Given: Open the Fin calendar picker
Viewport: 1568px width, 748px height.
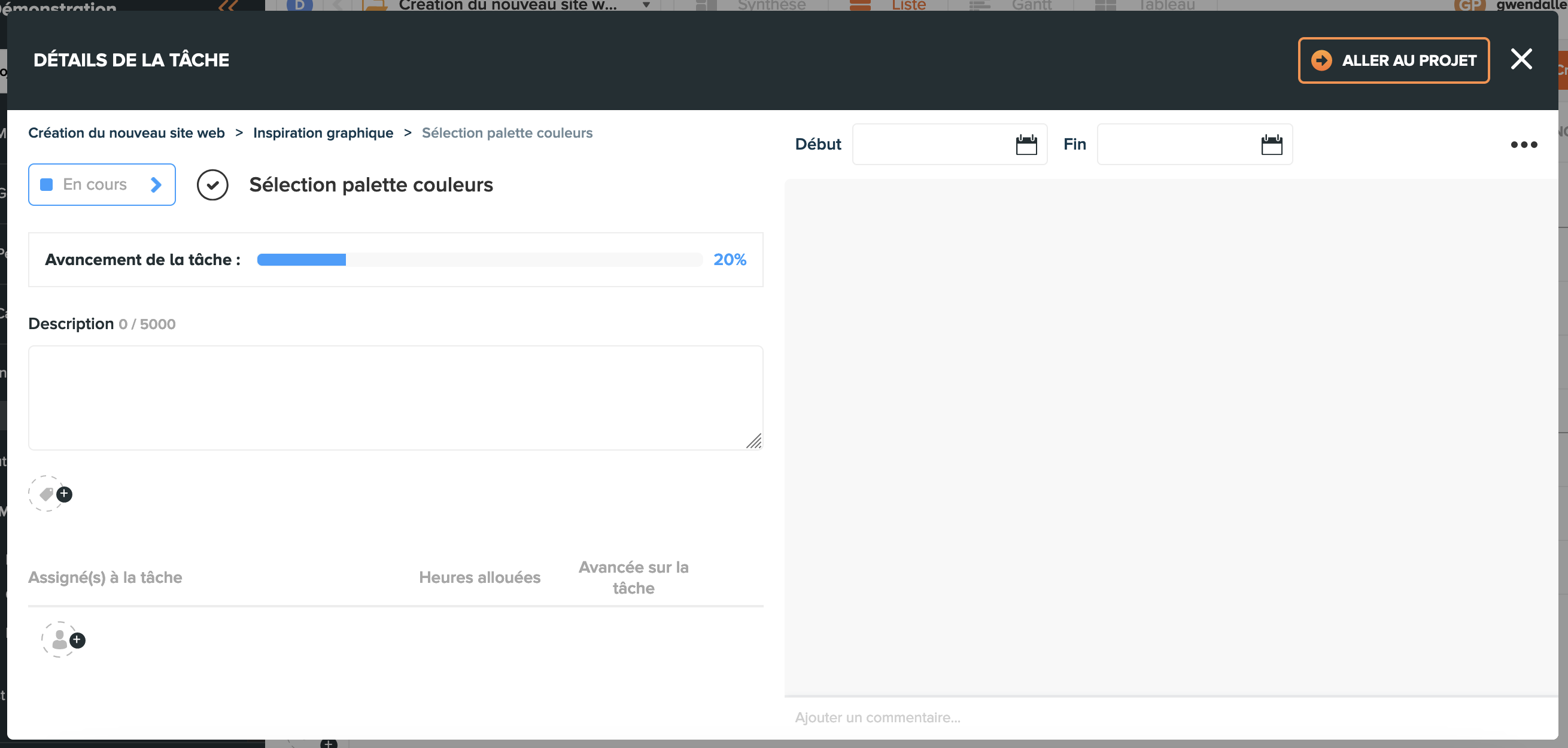Looking at the screenshot, I should coord(1272,145).
